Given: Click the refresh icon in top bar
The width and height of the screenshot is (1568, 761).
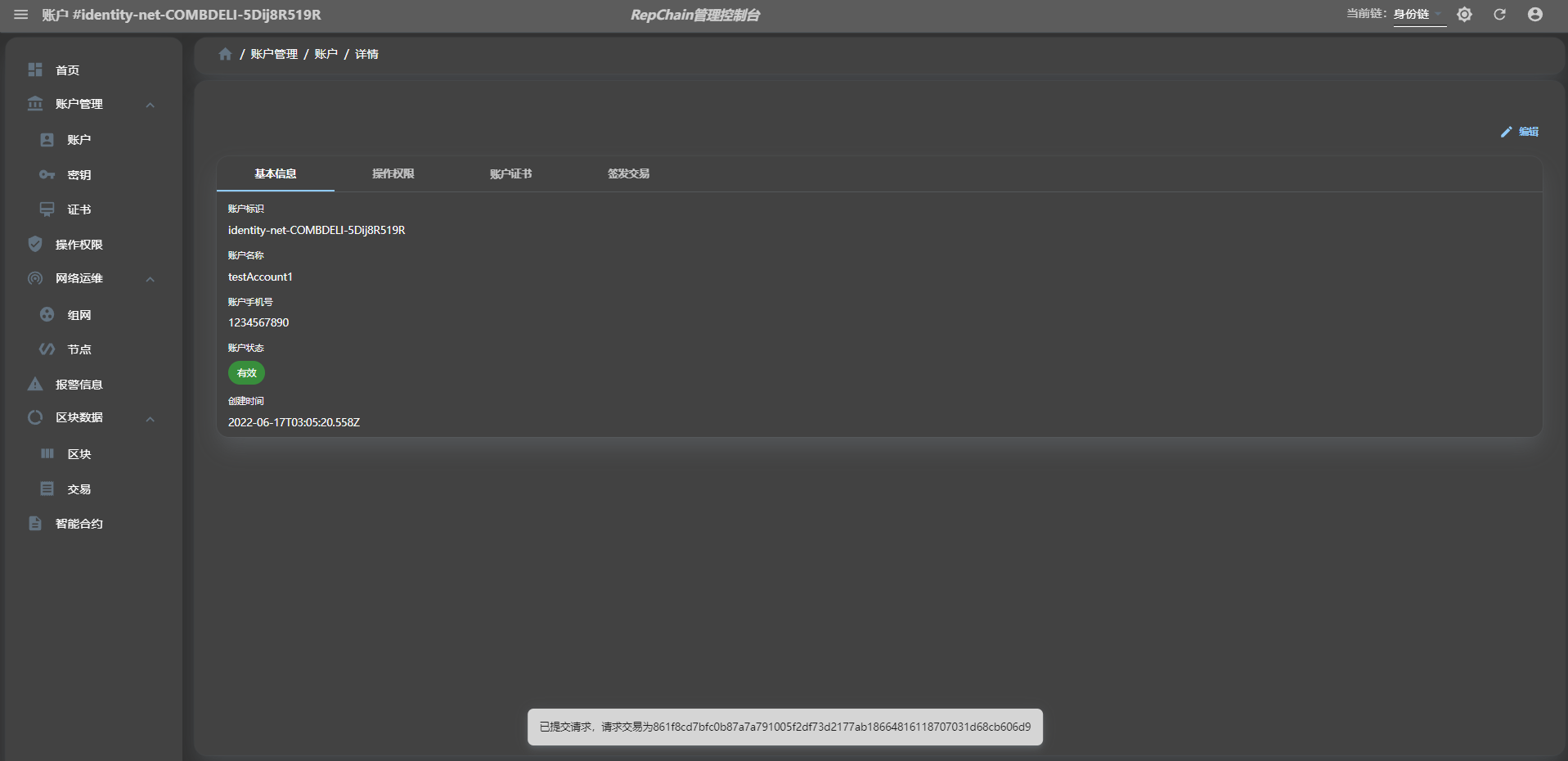Looking at the screenshot, I should point(1499,15).
